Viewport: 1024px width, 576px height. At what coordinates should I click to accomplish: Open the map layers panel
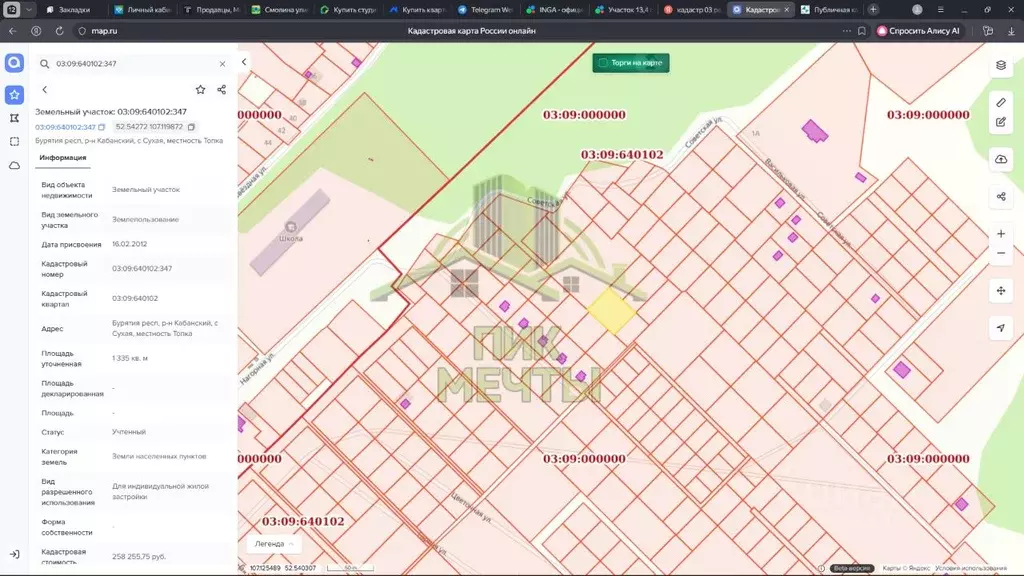1001,66
